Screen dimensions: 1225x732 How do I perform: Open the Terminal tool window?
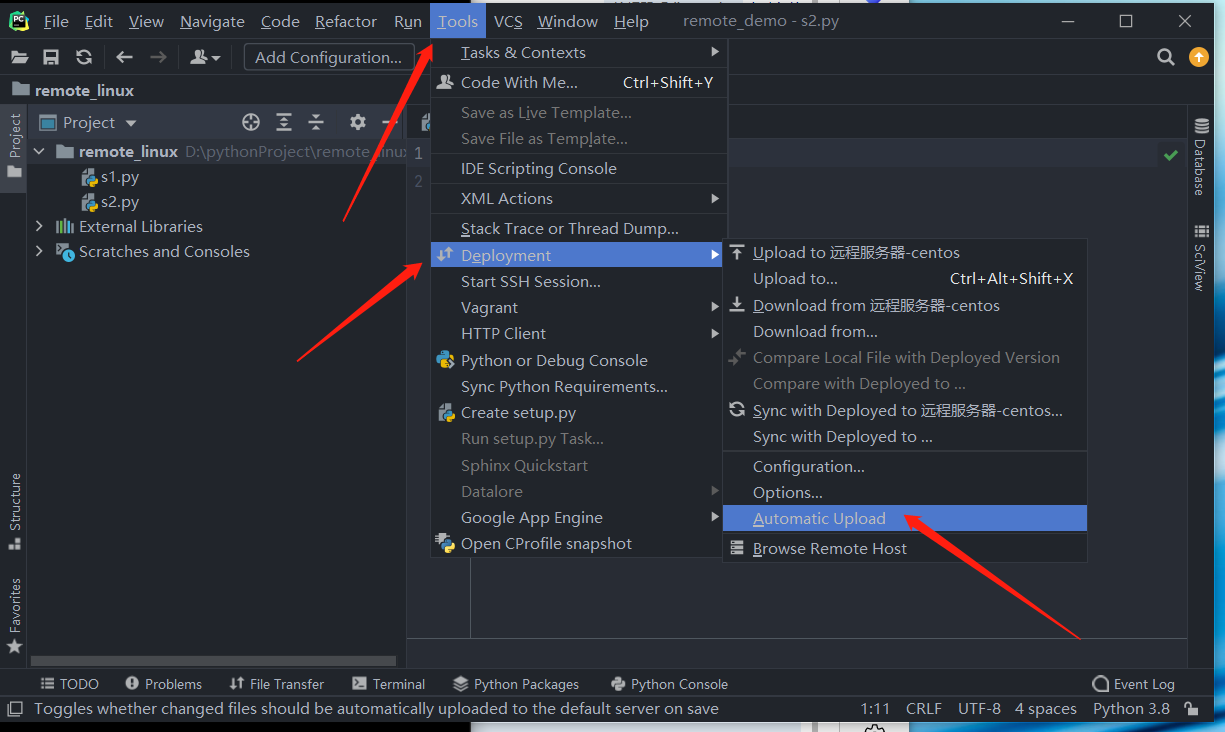coord(389,684)
